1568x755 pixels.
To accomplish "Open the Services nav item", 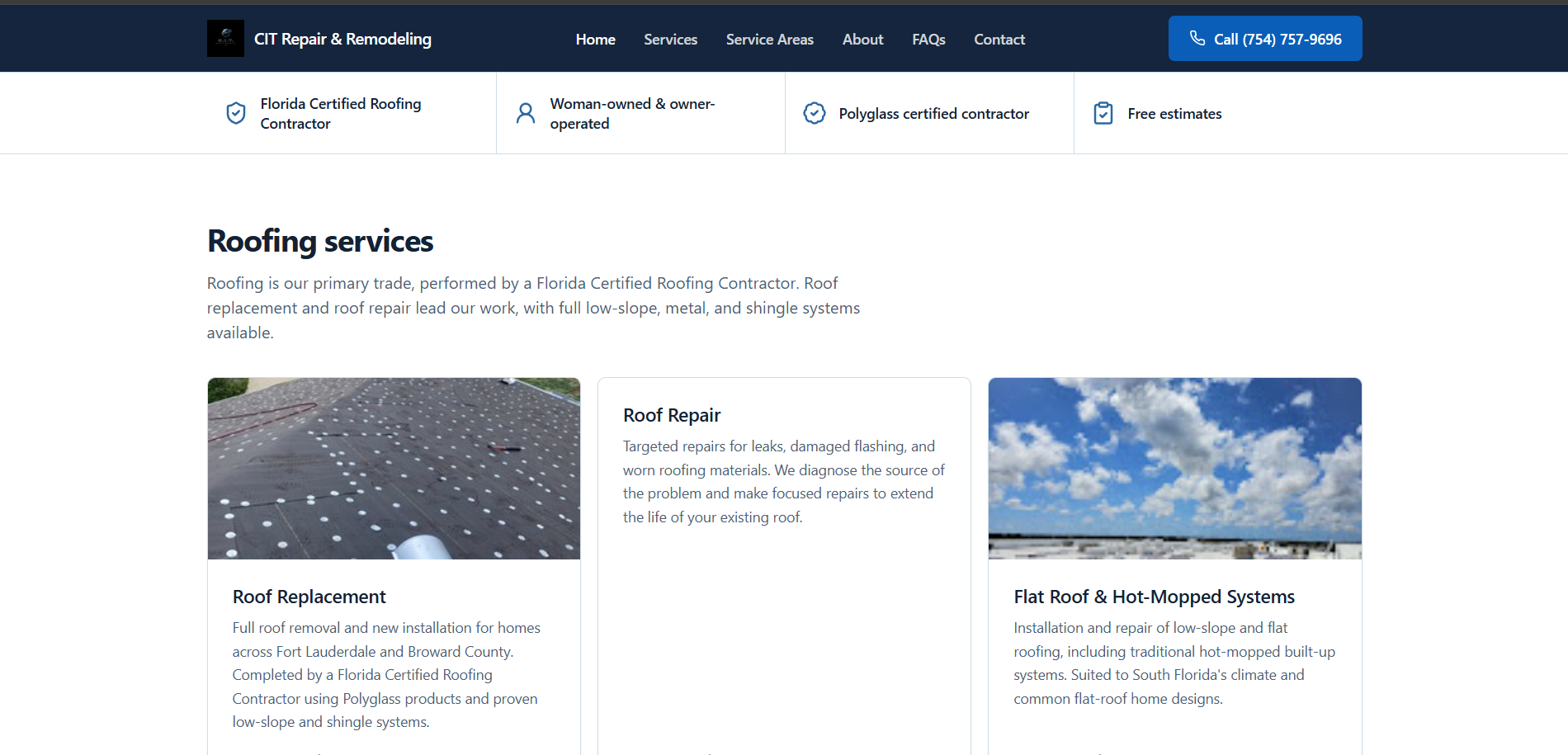I will click(671, 39).
